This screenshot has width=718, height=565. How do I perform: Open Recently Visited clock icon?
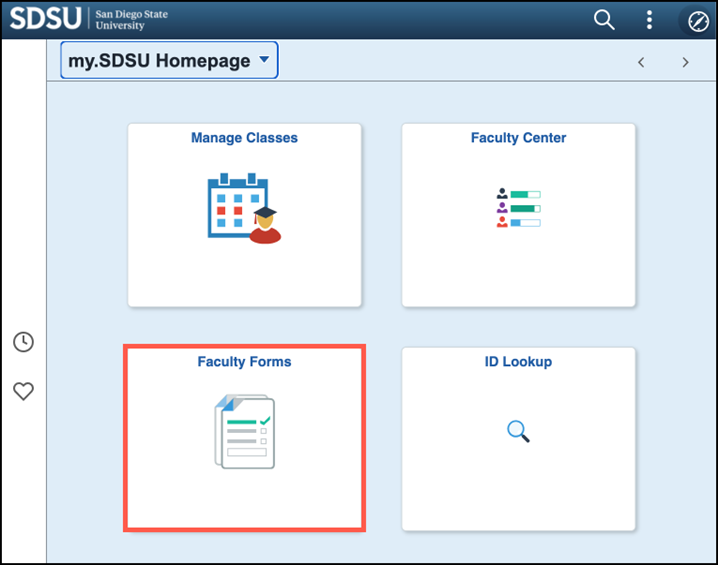point(23,342)
